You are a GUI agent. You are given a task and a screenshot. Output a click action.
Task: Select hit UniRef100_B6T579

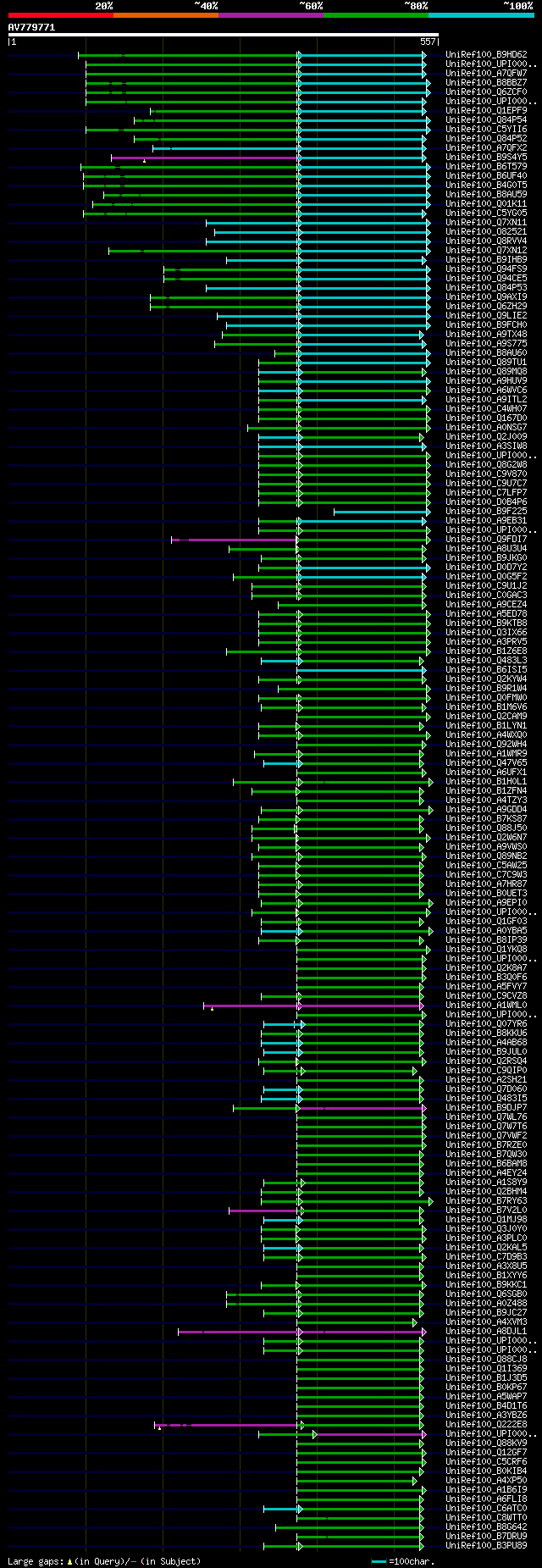click(486, 167)
